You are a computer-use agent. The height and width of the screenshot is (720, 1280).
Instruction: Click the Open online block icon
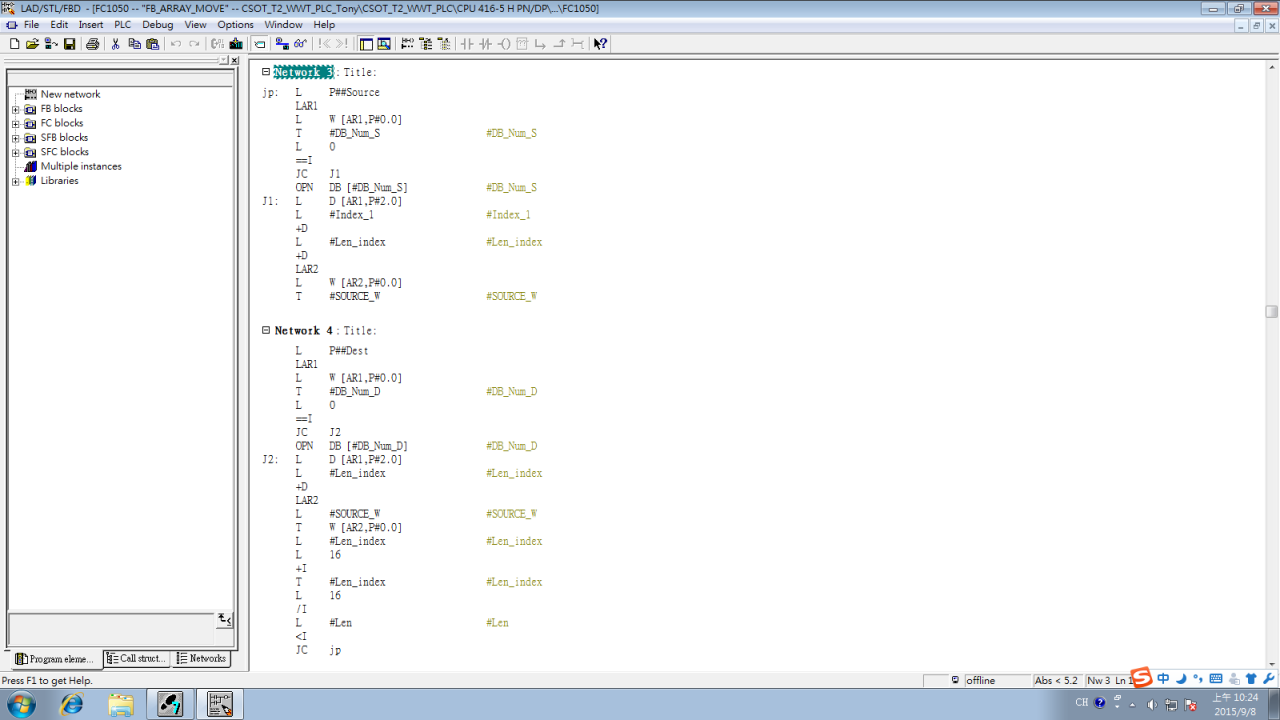(51, 44)
